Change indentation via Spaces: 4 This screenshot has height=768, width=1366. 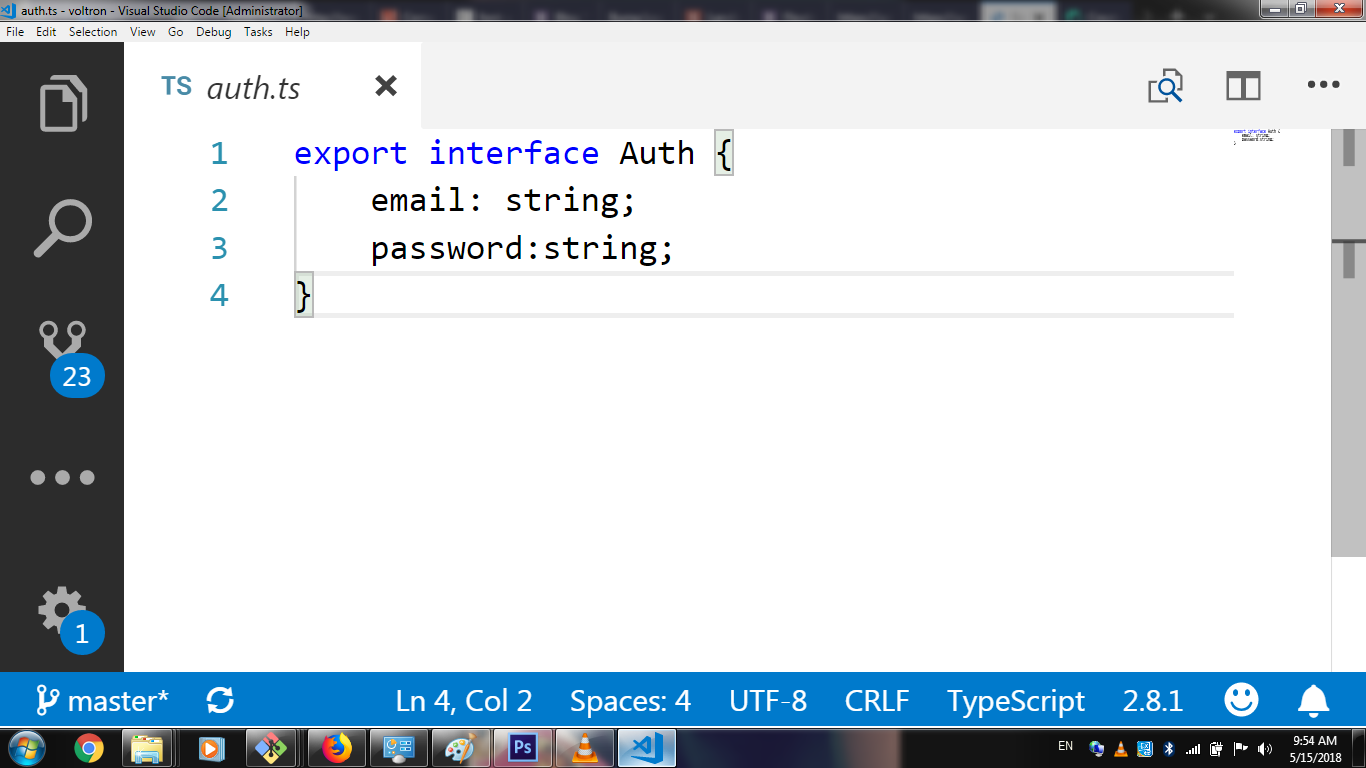point(630,701)
